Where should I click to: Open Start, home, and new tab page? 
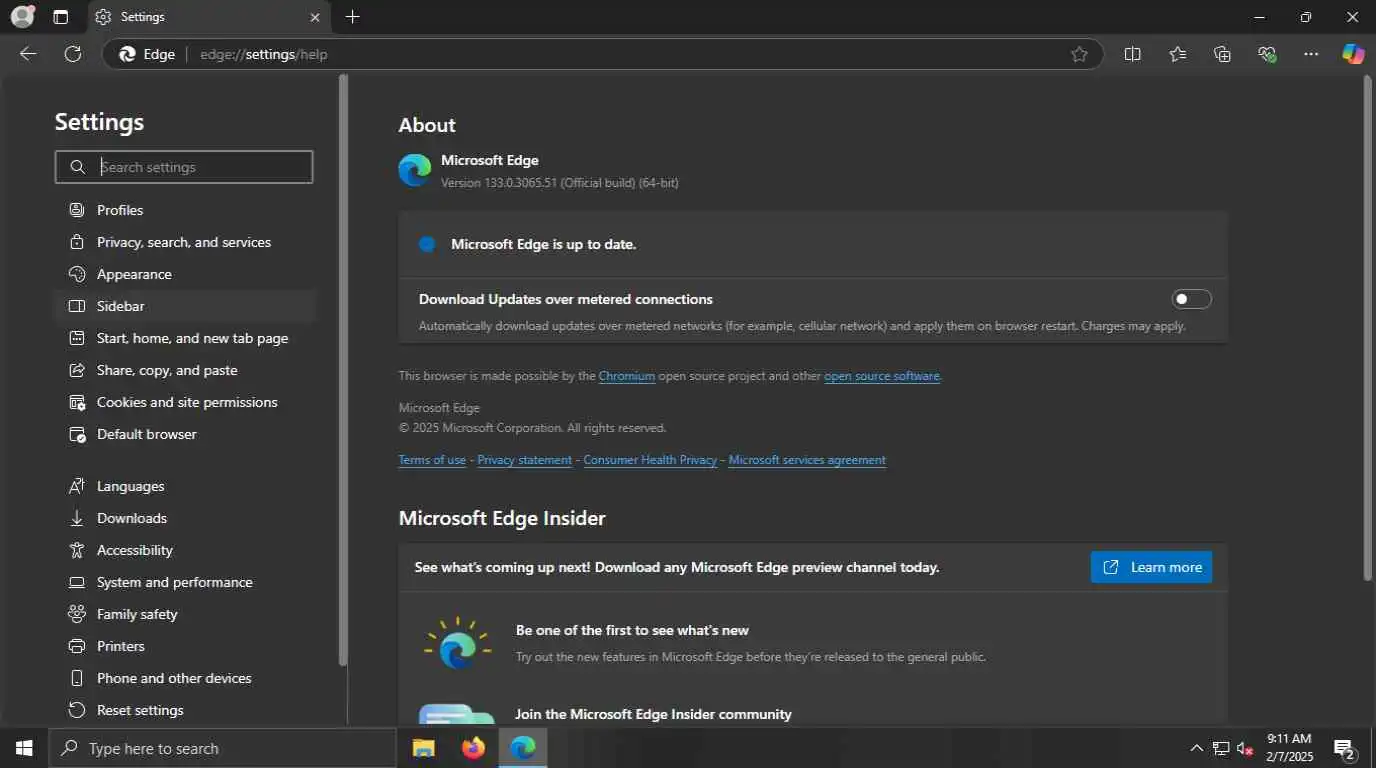(185, 338)
